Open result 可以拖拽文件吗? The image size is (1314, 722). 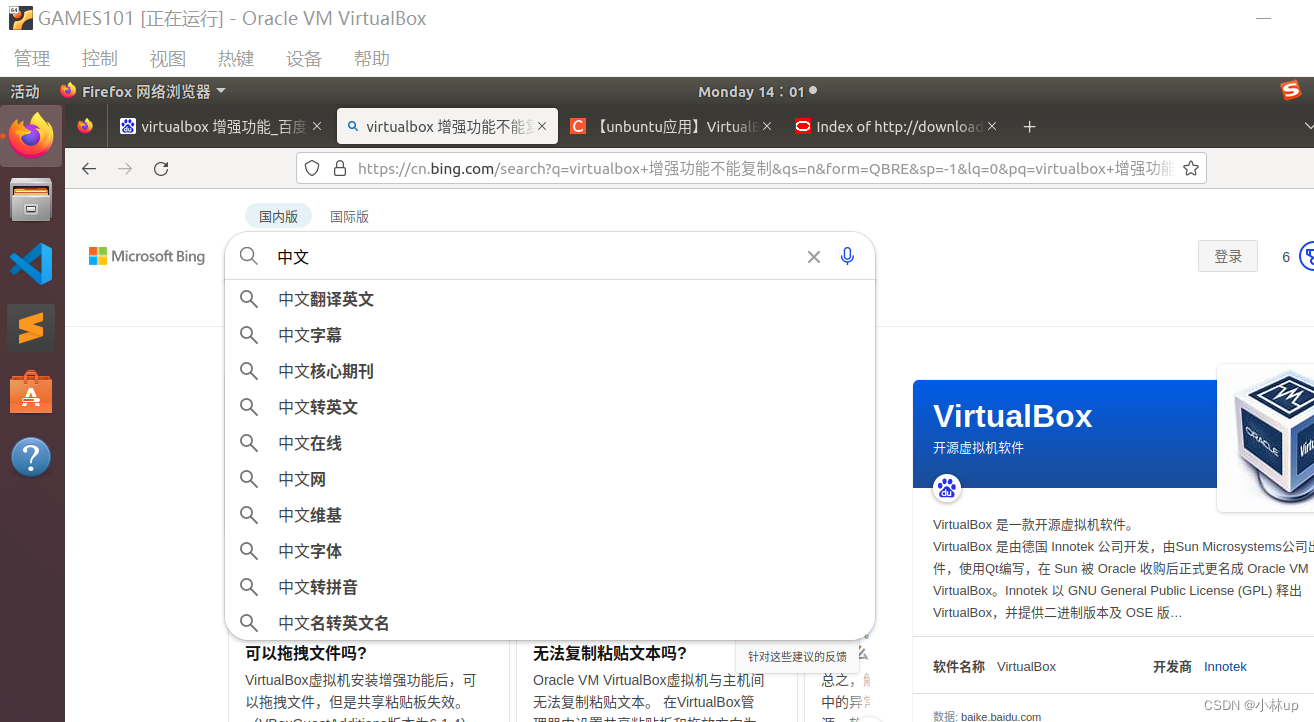tap(306, 653)
